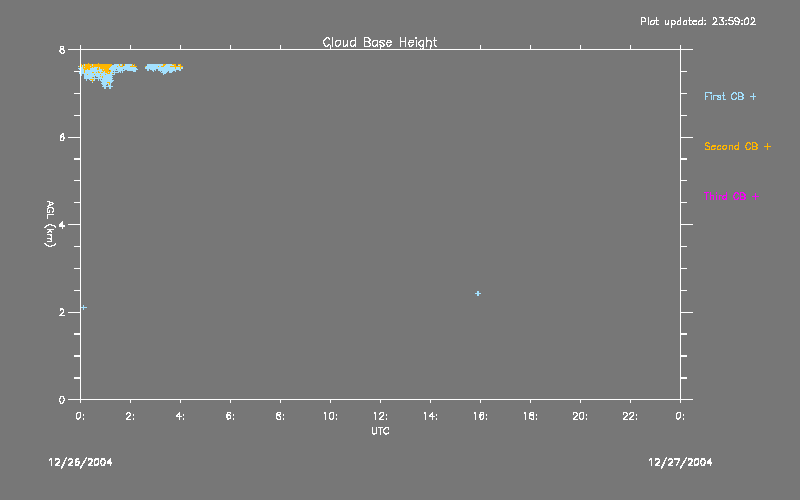Click the '12/27/2004' end date
The image size is (800, 500).
coord(680,462)
